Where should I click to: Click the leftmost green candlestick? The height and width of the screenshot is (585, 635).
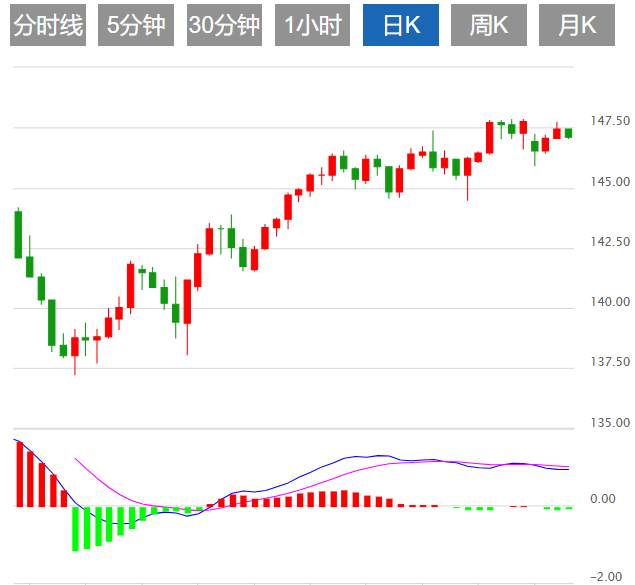(x=18, y=235)
